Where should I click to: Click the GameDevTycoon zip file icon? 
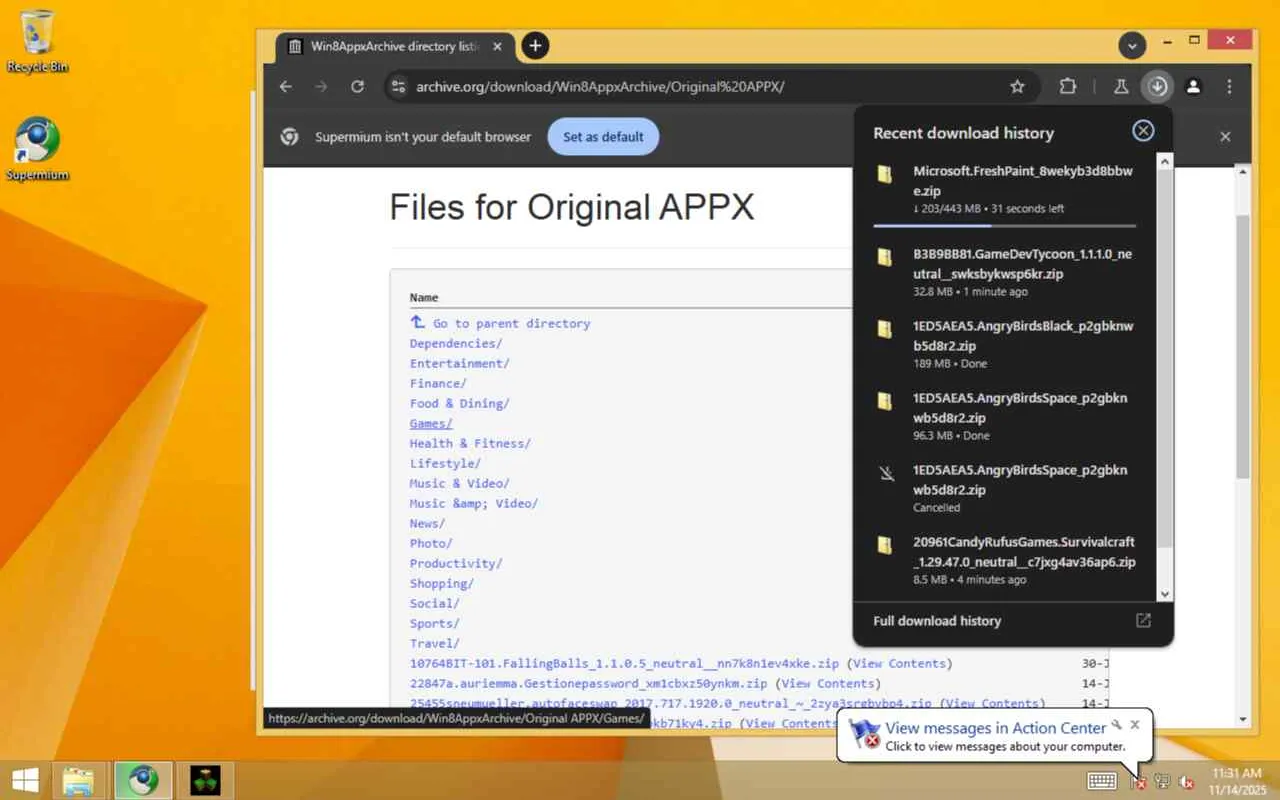point(885,258)
